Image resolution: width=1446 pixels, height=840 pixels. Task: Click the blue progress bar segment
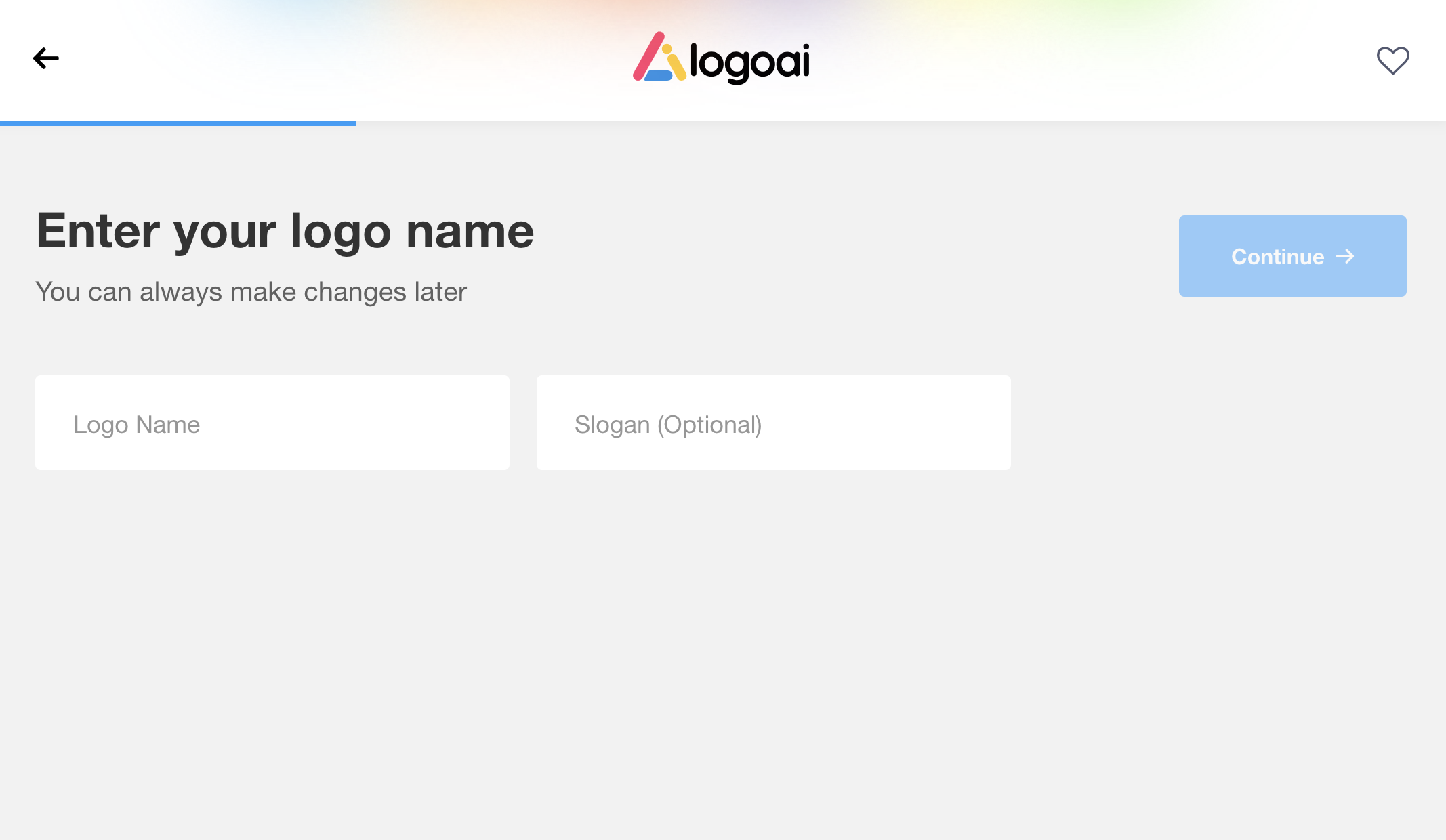[178, 123]
